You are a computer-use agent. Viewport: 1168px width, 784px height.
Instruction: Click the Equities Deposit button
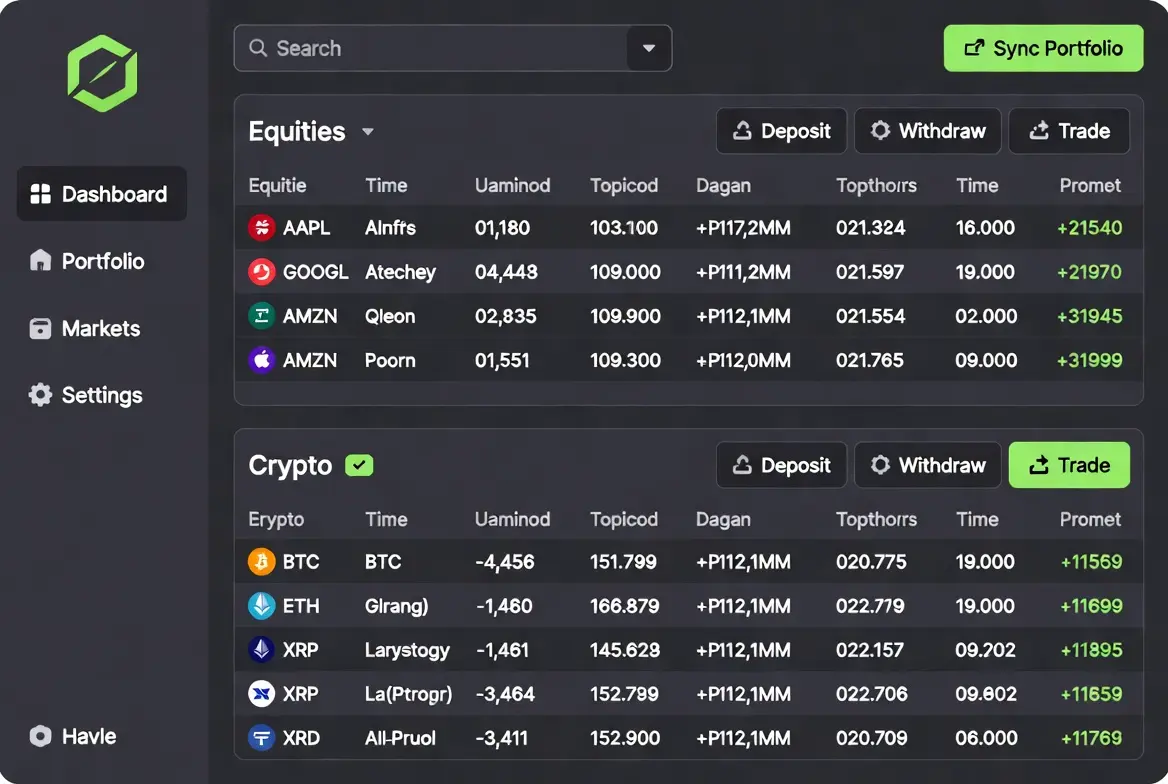781,131
